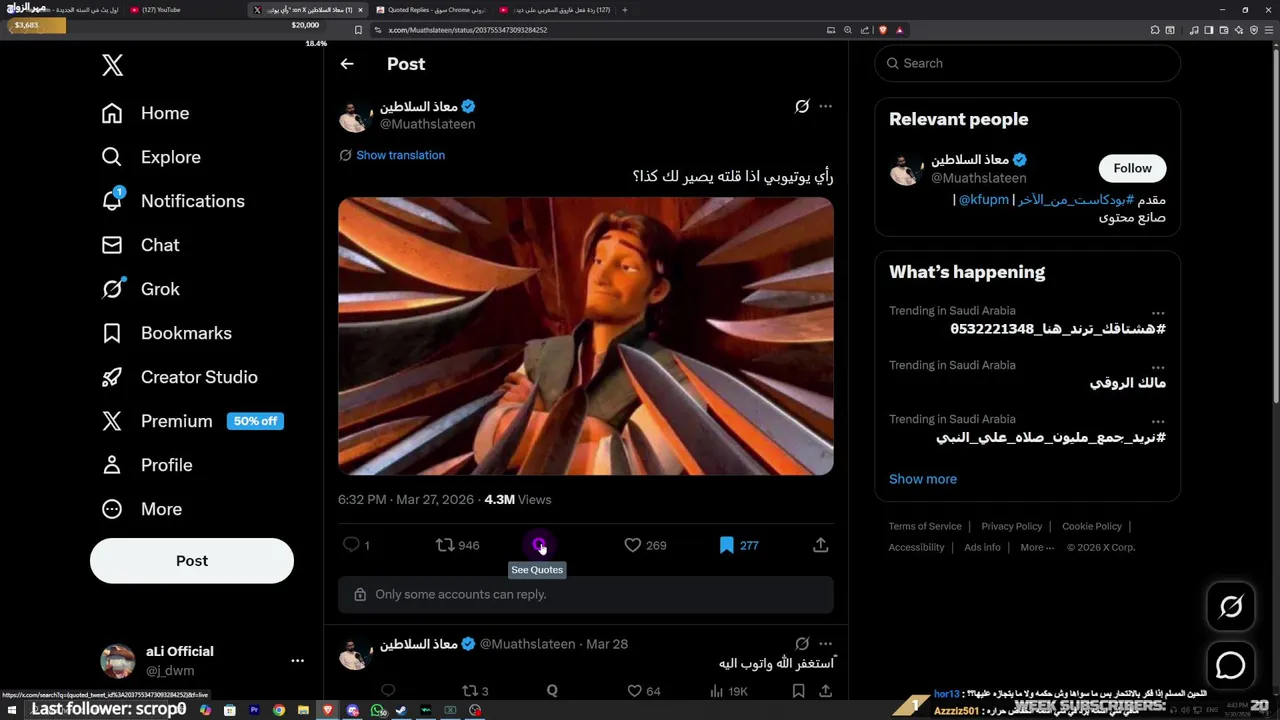Open Google Chrome from the taskbar

[279, 710]
